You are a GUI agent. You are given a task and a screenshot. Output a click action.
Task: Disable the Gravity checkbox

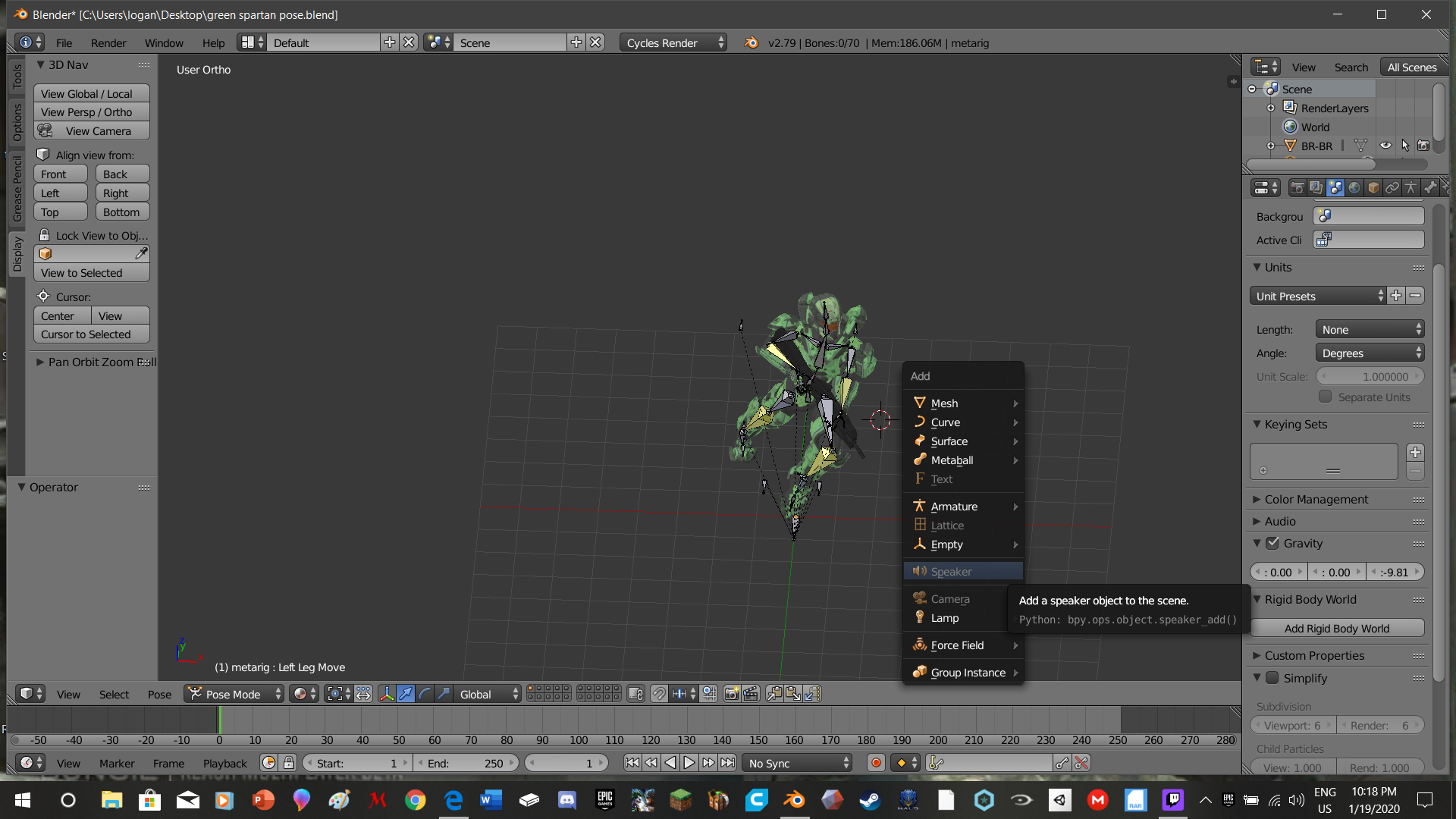click(x=1272, y=543)
